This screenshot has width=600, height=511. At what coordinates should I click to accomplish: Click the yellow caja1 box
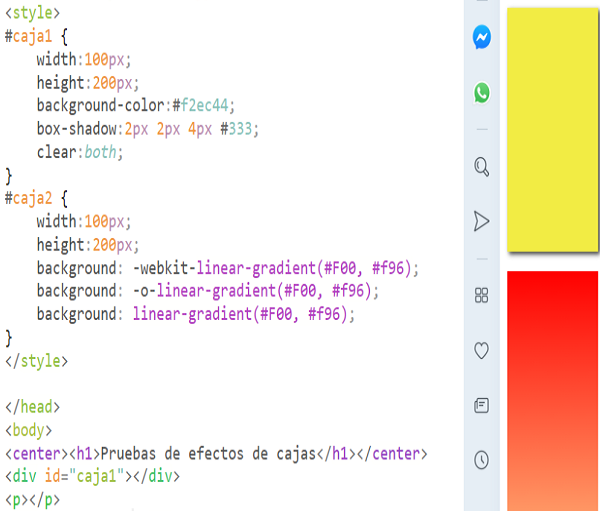click(x=553, y=130)
